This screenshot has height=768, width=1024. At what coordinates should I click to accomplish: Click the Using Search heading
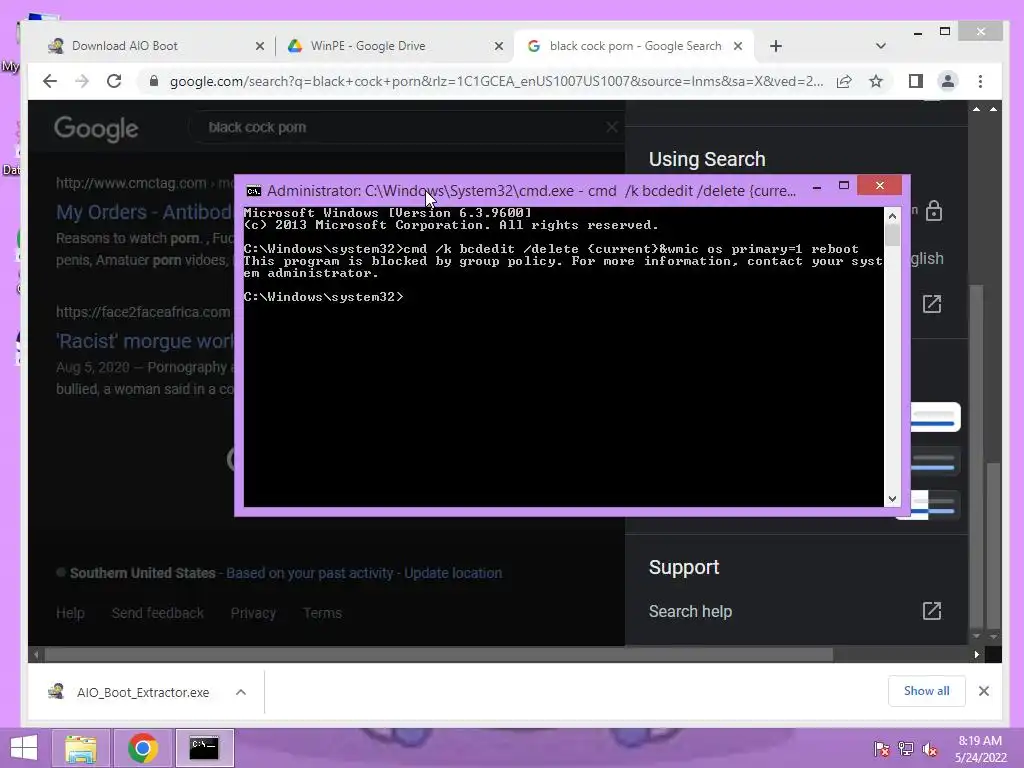[x=707, y=159]
